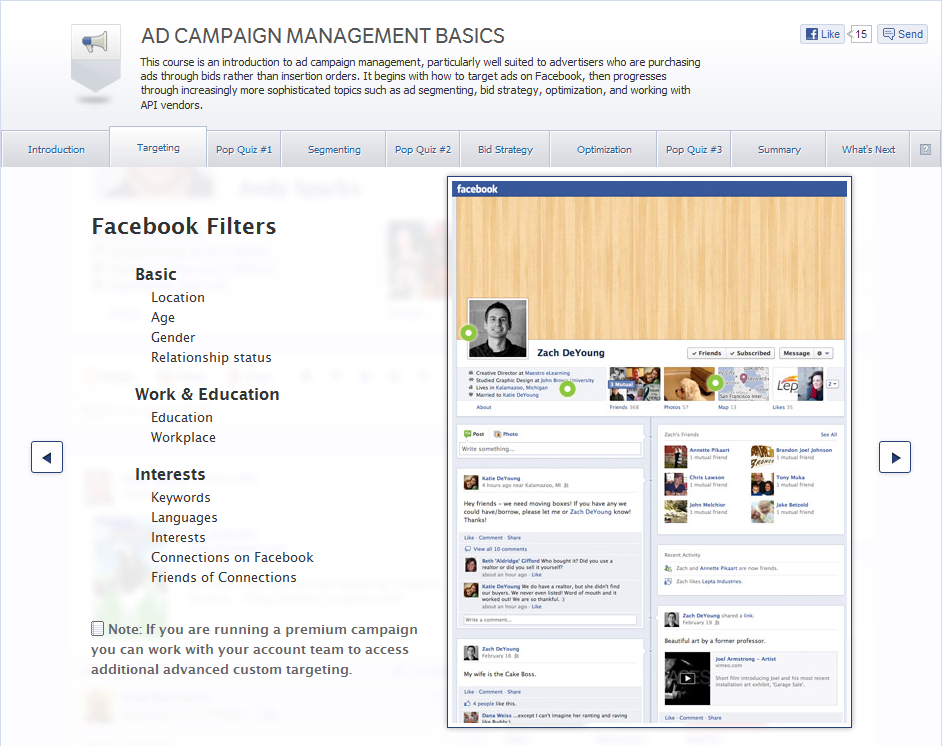Open the Likes thumbnail
This screenshot has width=942, height=746.
click(x=798, y=384)
